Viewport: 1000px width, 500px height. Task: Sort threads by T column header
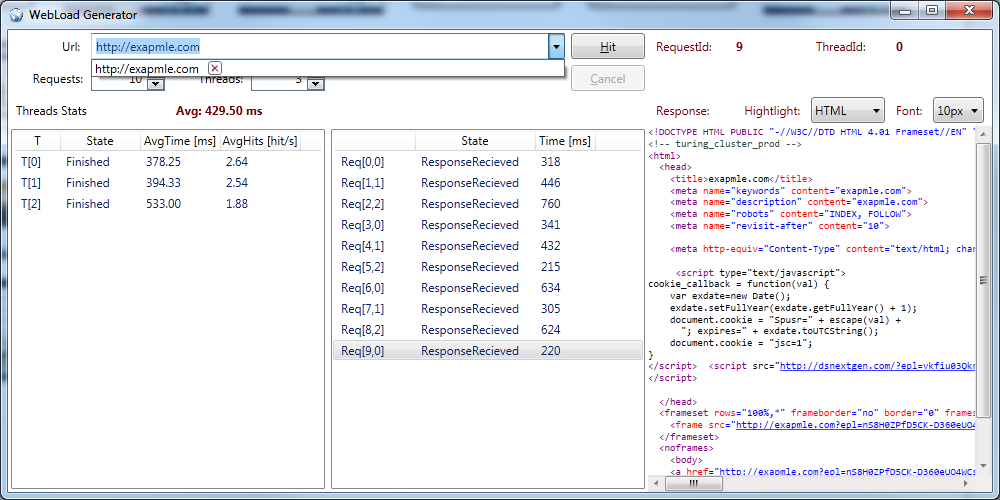point(38,141)
